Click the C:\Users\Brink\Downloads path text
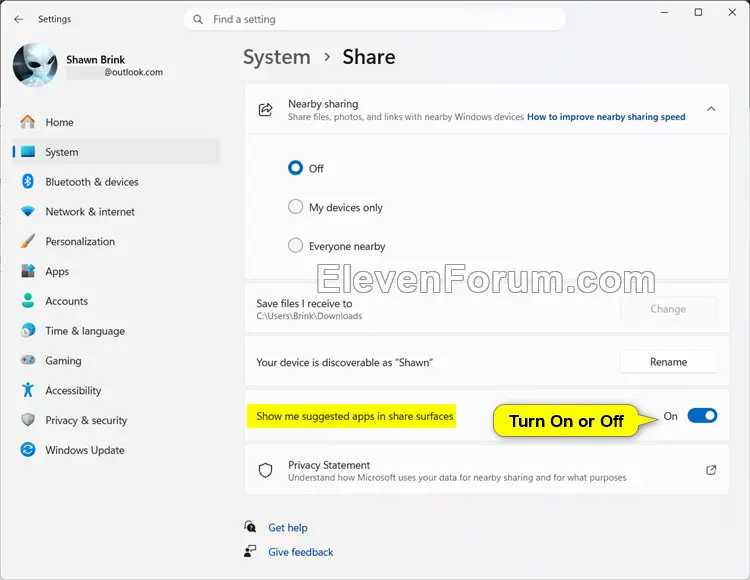Screen dimensions: 750x580 (x=309, y=316)
